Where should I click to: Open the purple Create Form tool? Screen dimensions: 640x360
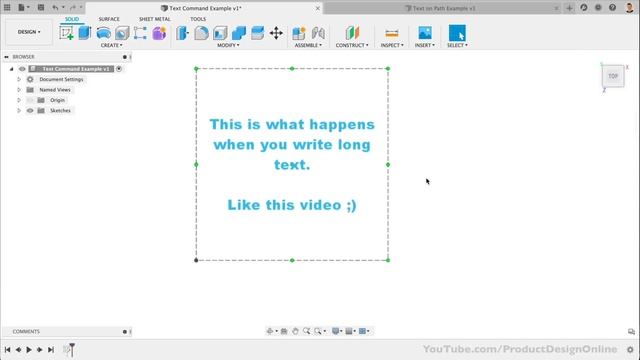(159, 33)
